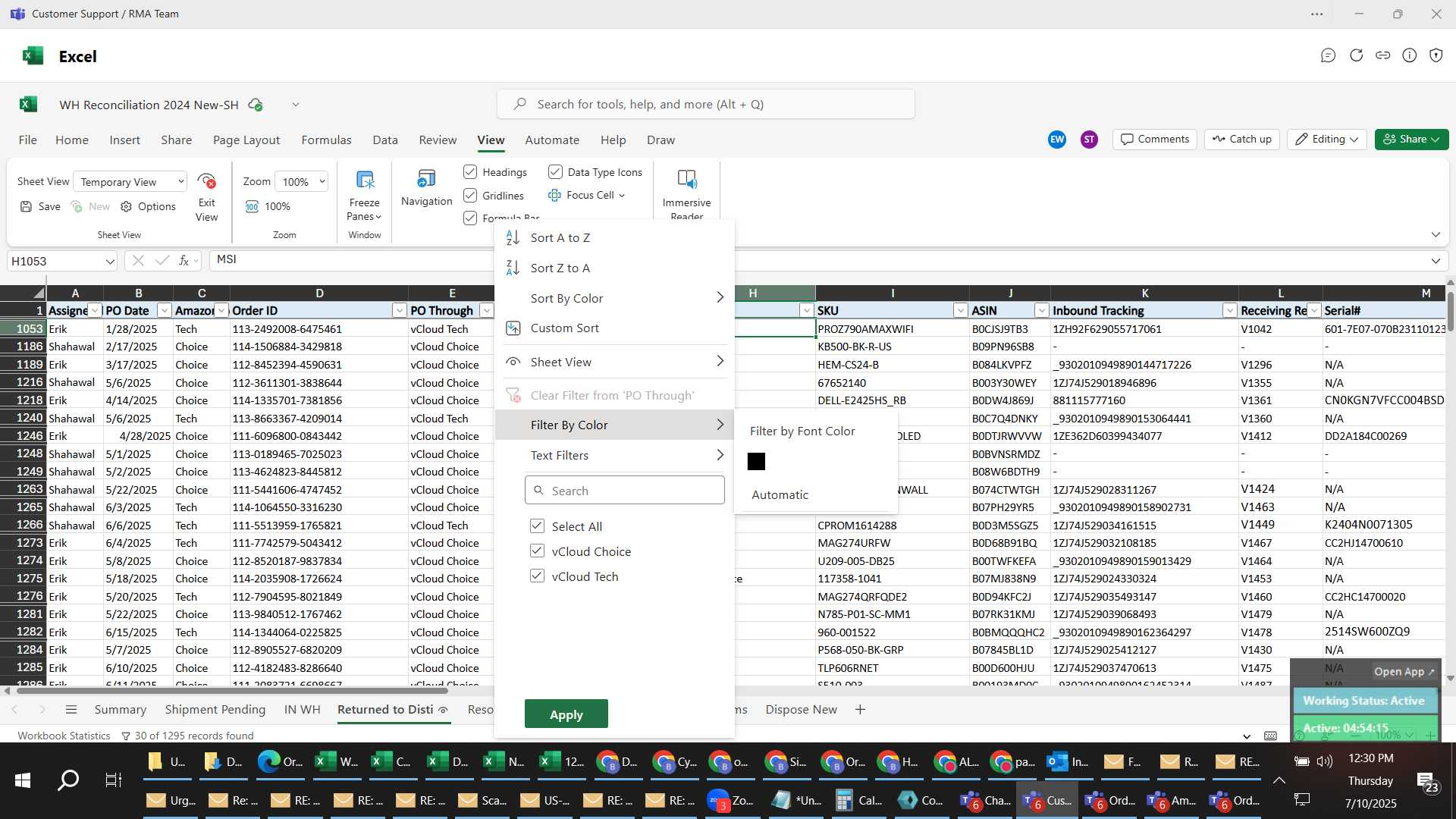Open the Editing mode dropdown
The width and height of the screenshot is (1456, 819).
1327,139
